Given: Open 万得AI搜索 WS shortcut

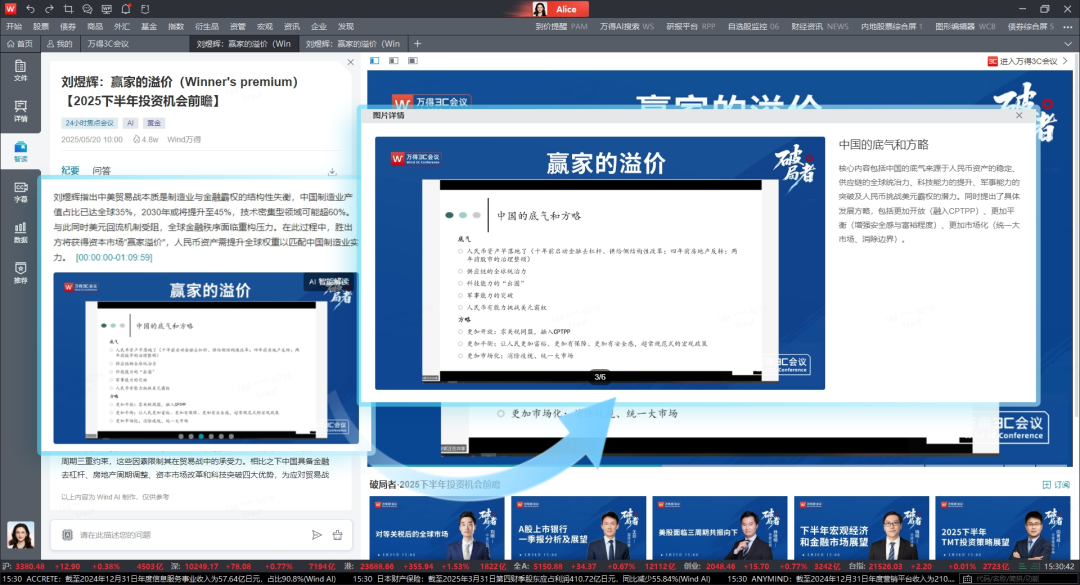Looking at the screenshot, I should [x=627, y=26].
